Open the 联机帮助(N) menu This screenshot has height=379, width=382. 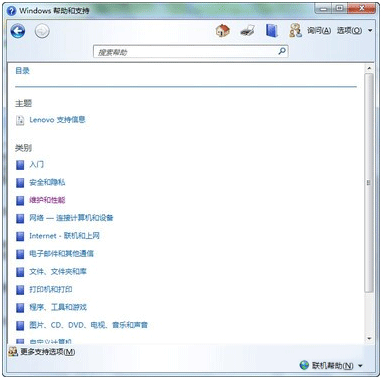pos(332,366)
